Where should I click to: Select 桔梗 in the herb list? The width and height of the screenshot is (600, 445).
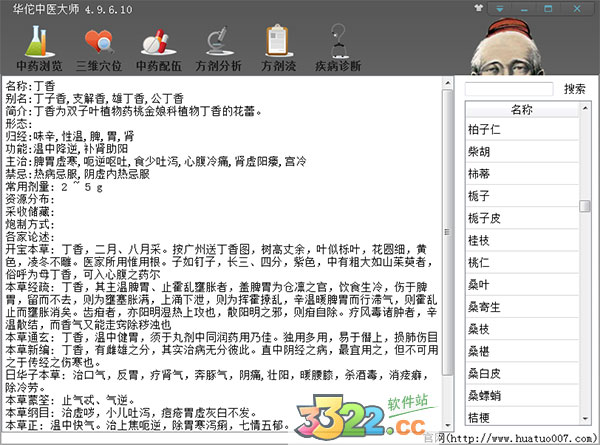(522, 416)
